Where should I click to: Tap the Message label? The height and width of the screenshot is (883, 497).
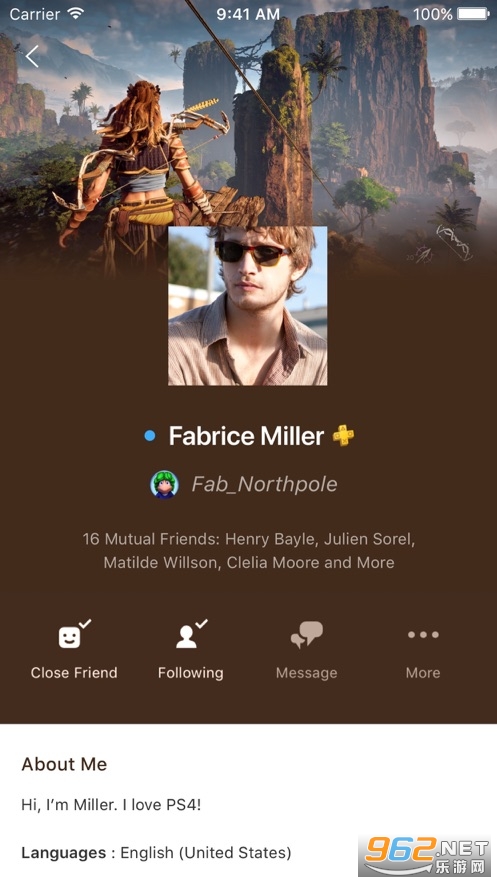coord(306,673)
